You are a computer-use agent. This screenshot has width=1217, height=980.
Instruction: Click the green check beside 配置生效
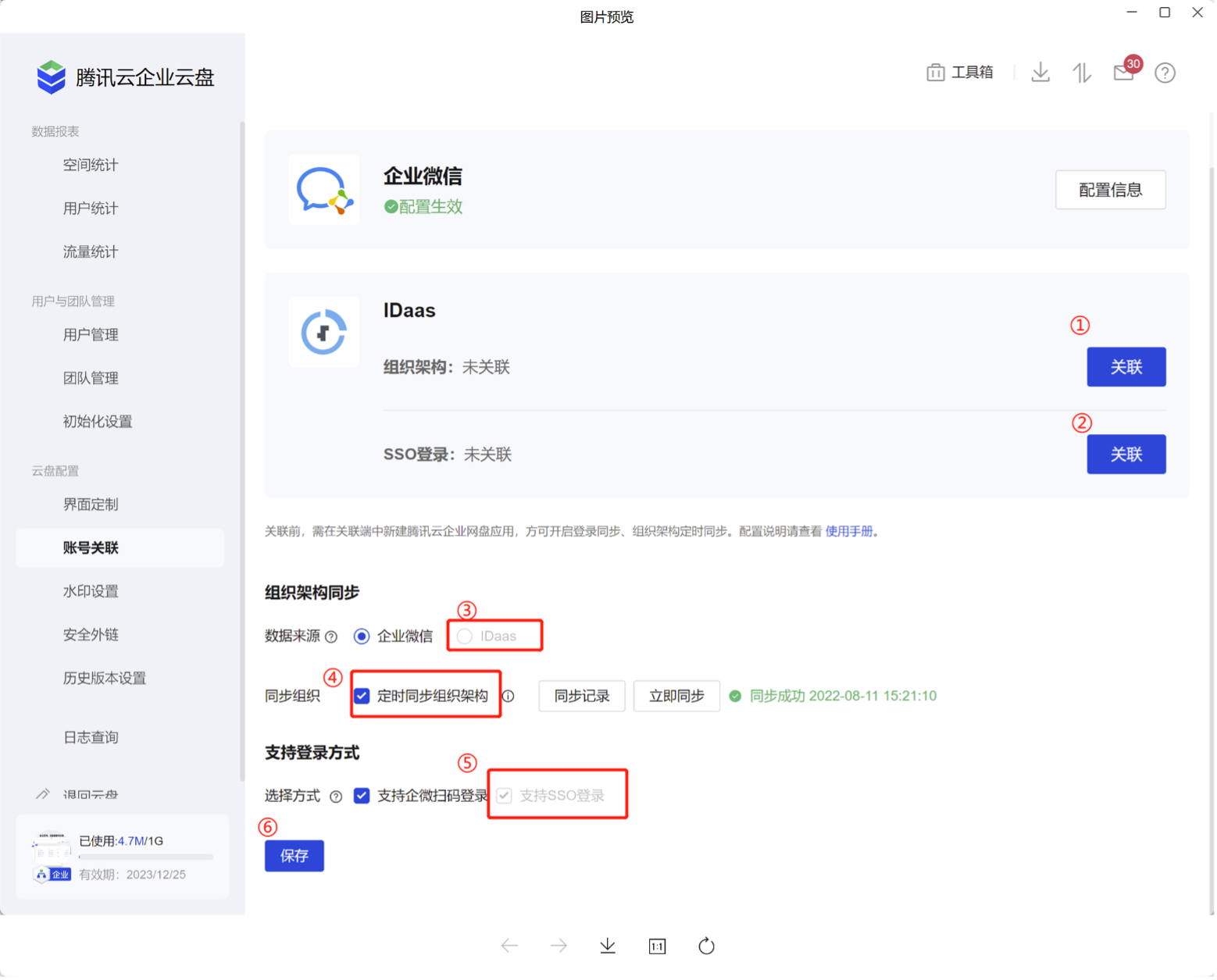point(391,207)
